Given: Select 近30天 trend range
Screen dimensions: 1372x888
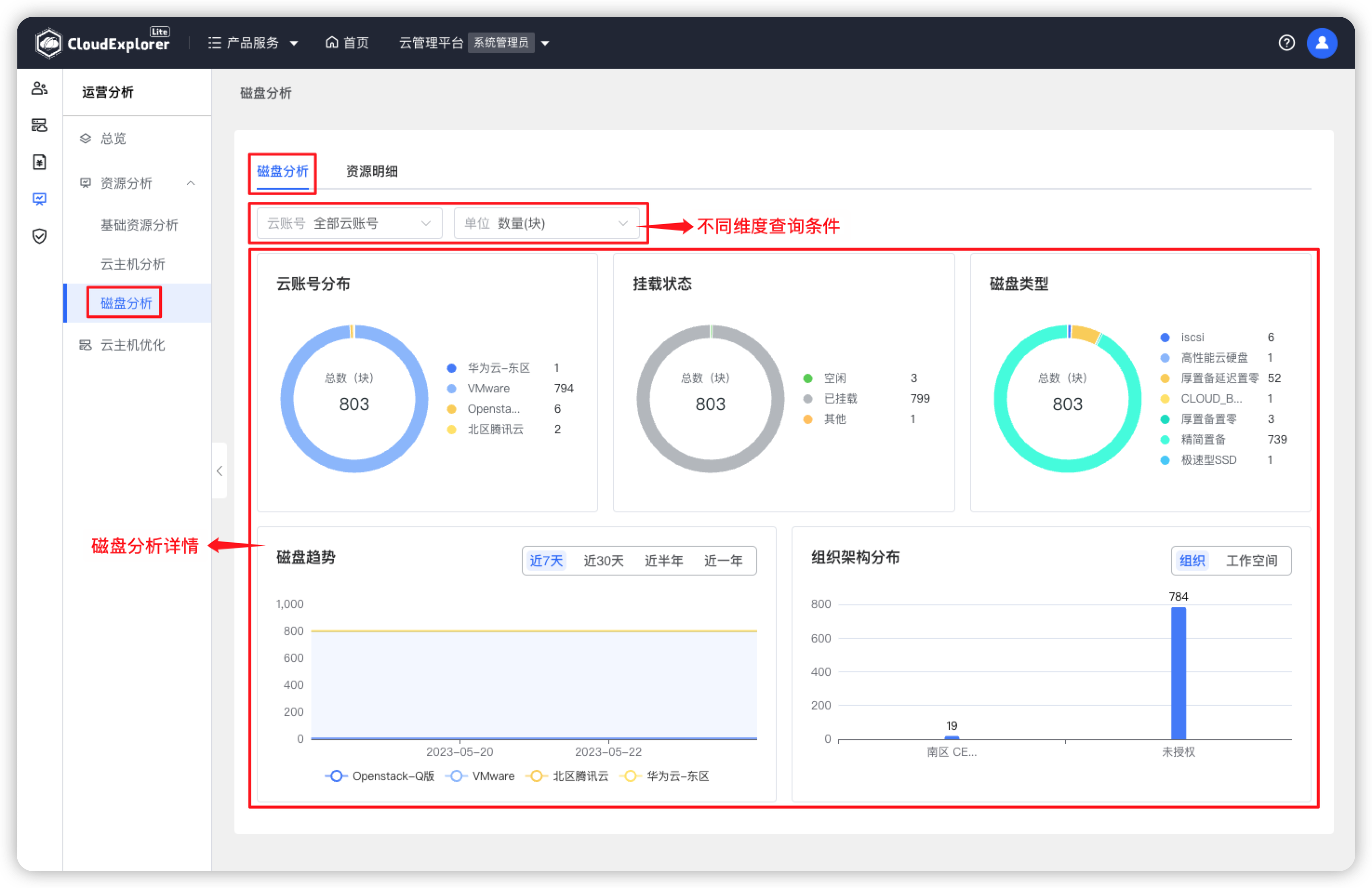Looking at the screenshot, I should click(603, 561).
